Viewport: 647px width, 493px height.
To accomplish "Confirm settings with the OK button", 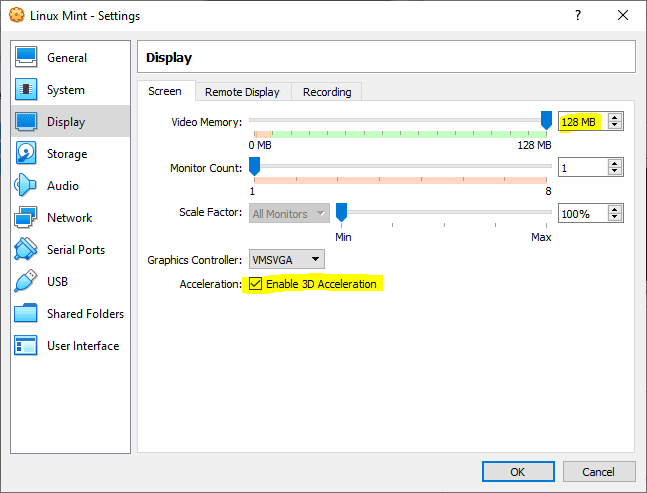I will pos(518,472).
